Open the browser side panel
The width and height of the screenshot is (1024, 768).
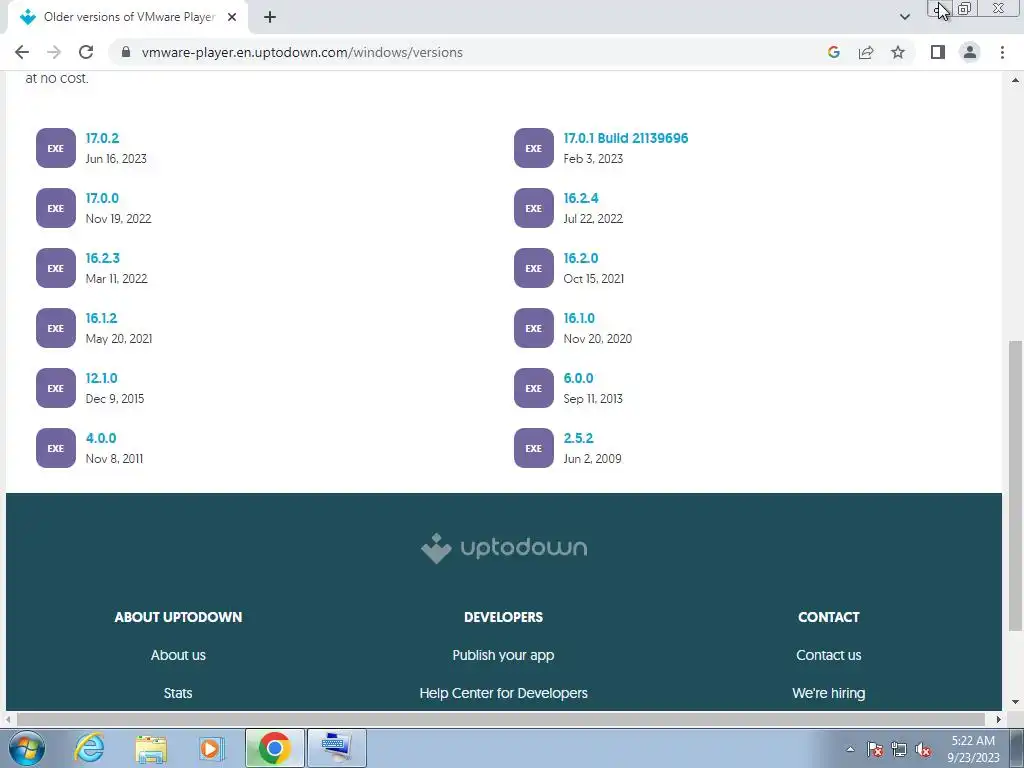[938, 52]
